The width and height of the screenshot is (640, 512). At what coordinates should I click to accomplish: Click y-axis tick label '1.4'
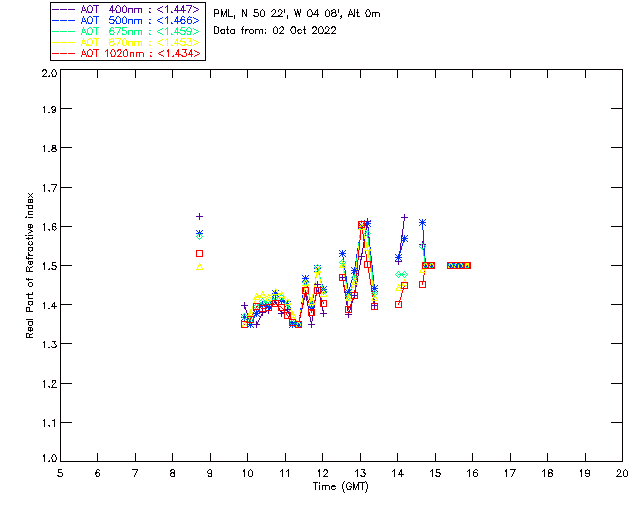[x=49, y=305]
